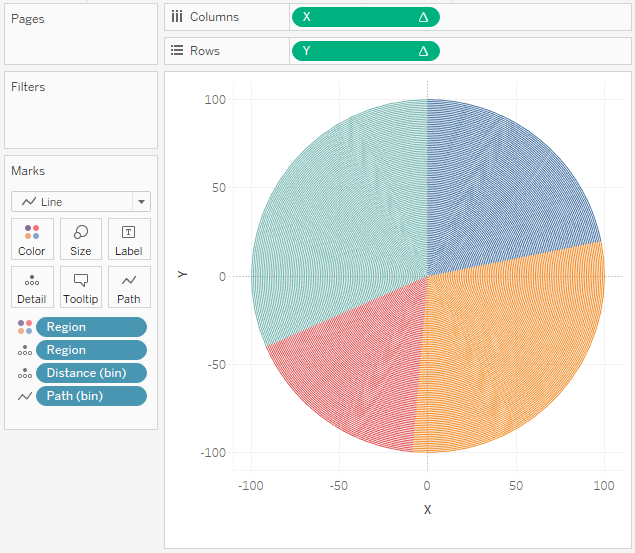
Task: Click detail icon beside second Region pill
Action: [25, 350]
